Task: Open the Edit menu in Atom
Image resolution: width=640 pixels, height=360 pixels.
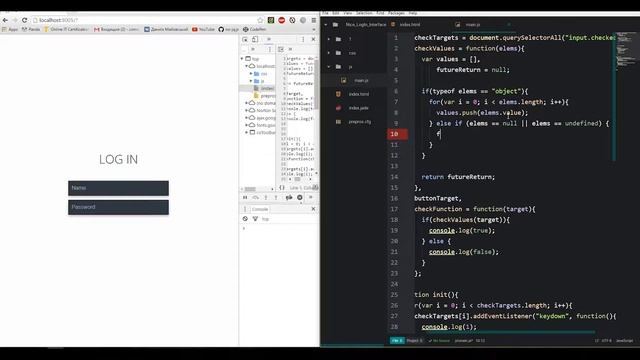Action: [336, 13]
